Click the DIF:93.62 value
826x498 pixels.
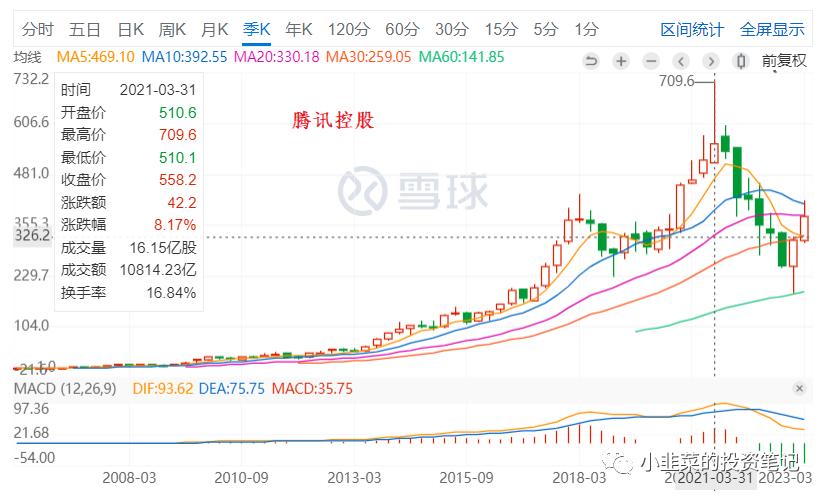tap(163, 389)
